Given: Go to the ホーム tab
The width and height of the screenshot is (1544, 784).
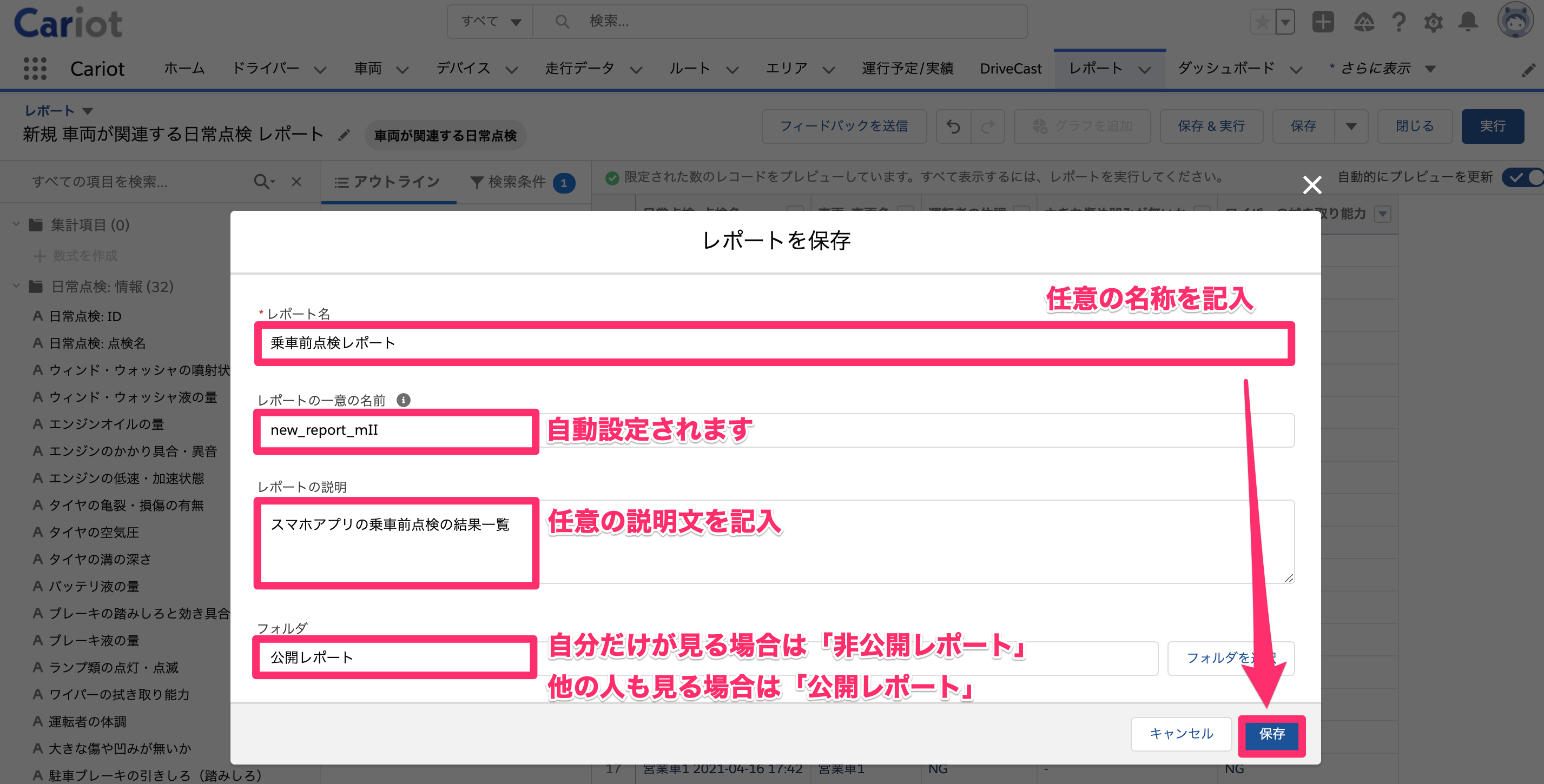Looking at the screenshot, I should point(184,69).
